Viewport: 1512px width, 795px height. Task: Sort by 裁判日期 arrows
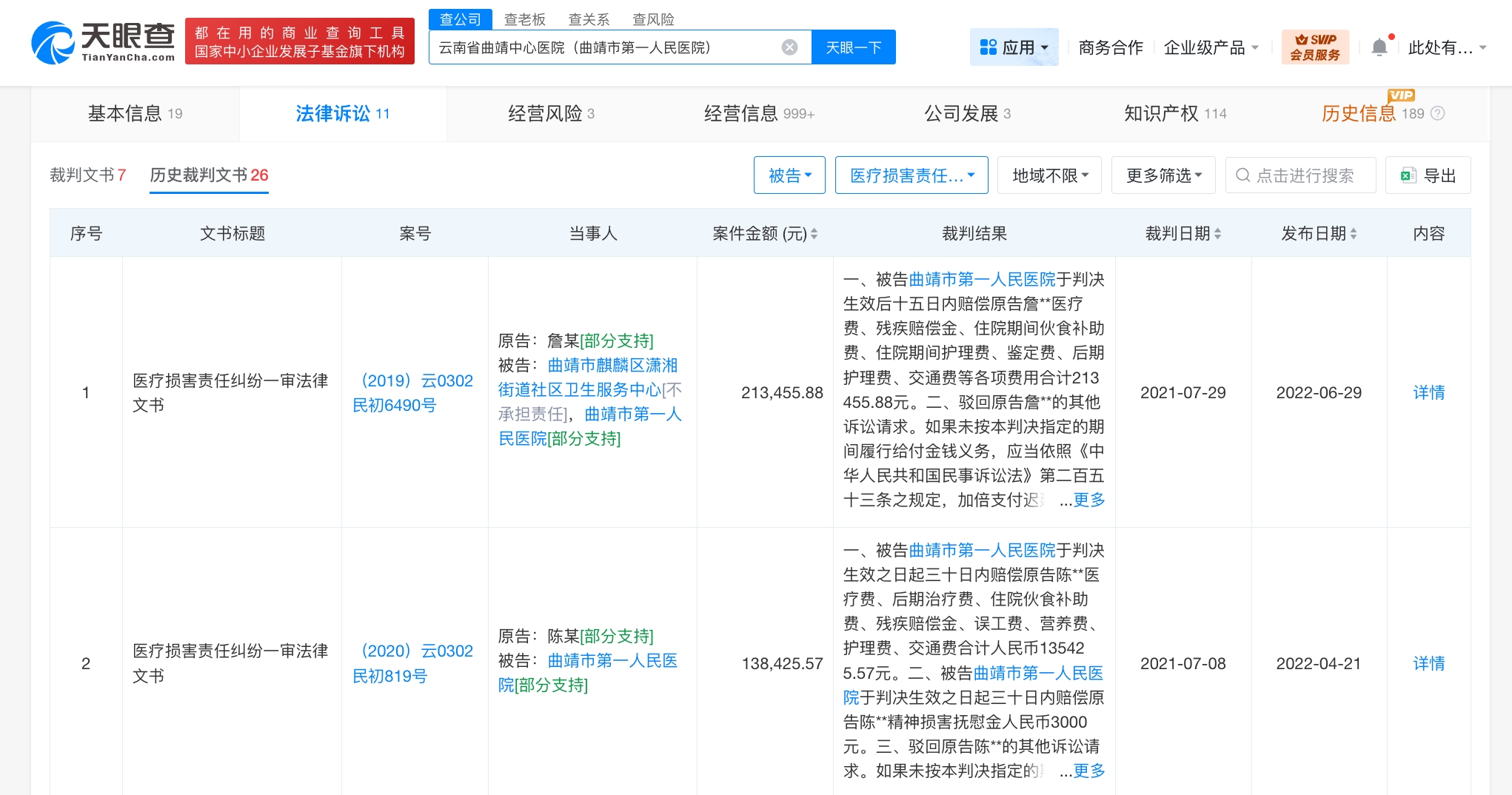(1218, 234)
